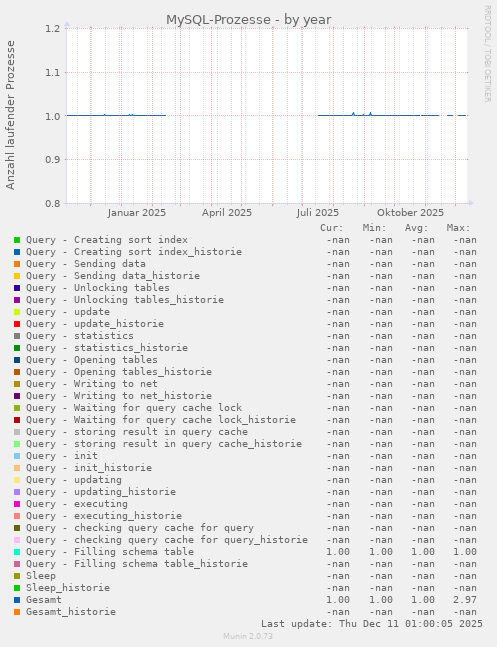Click the y-axis value 1.2
This screenshot has width=497, height=647.
[x=53, y=28]
